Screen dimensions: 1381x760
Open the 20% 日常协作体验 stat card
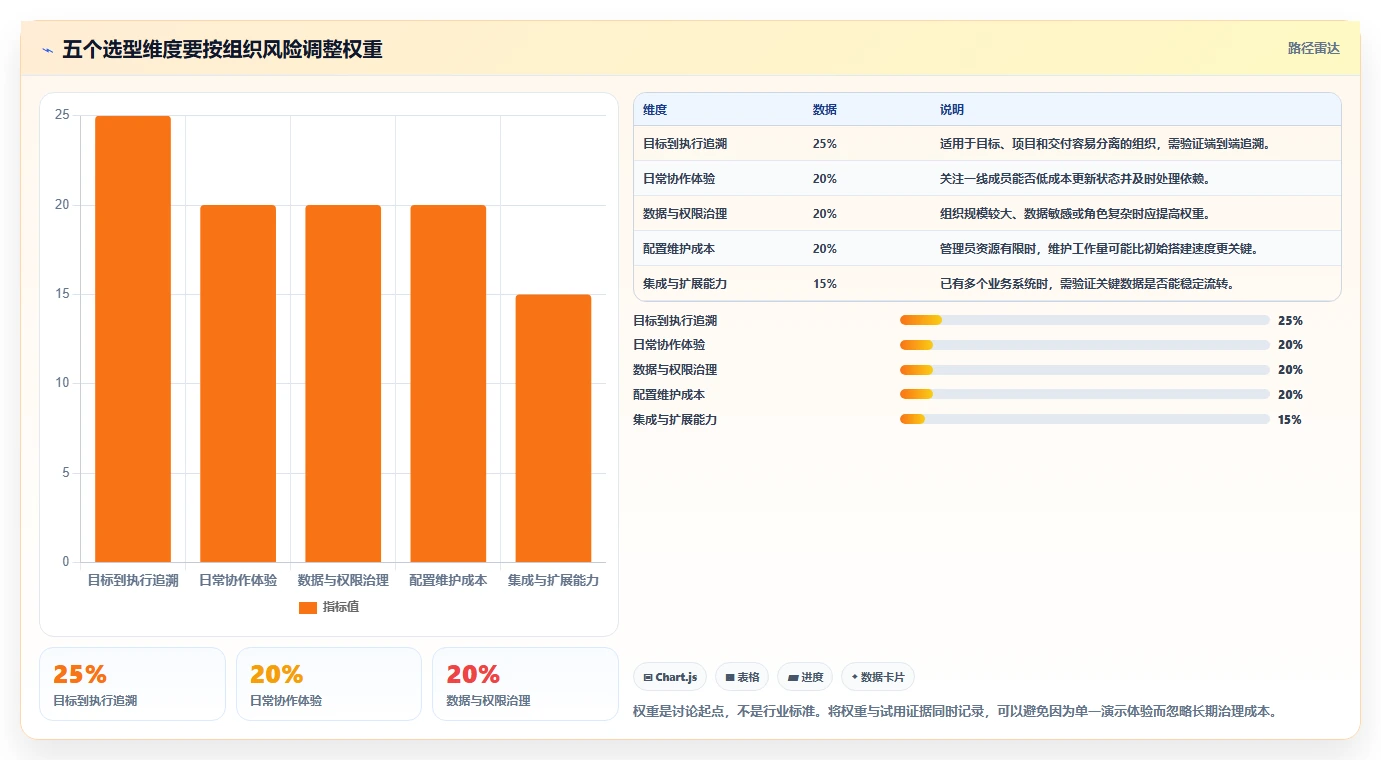point(329,684)
